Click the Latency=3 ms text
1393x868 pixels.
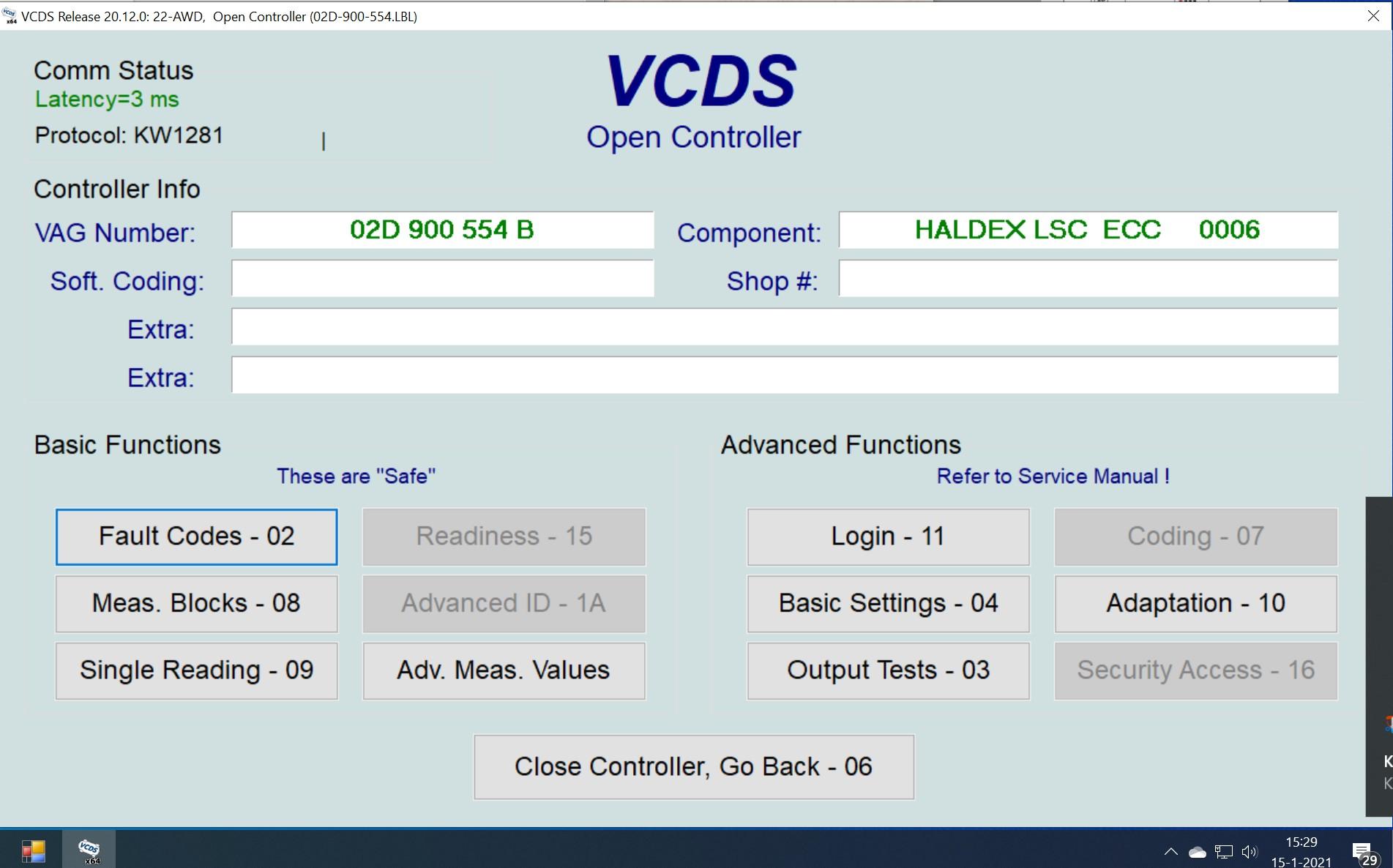(x=107, y=100)
